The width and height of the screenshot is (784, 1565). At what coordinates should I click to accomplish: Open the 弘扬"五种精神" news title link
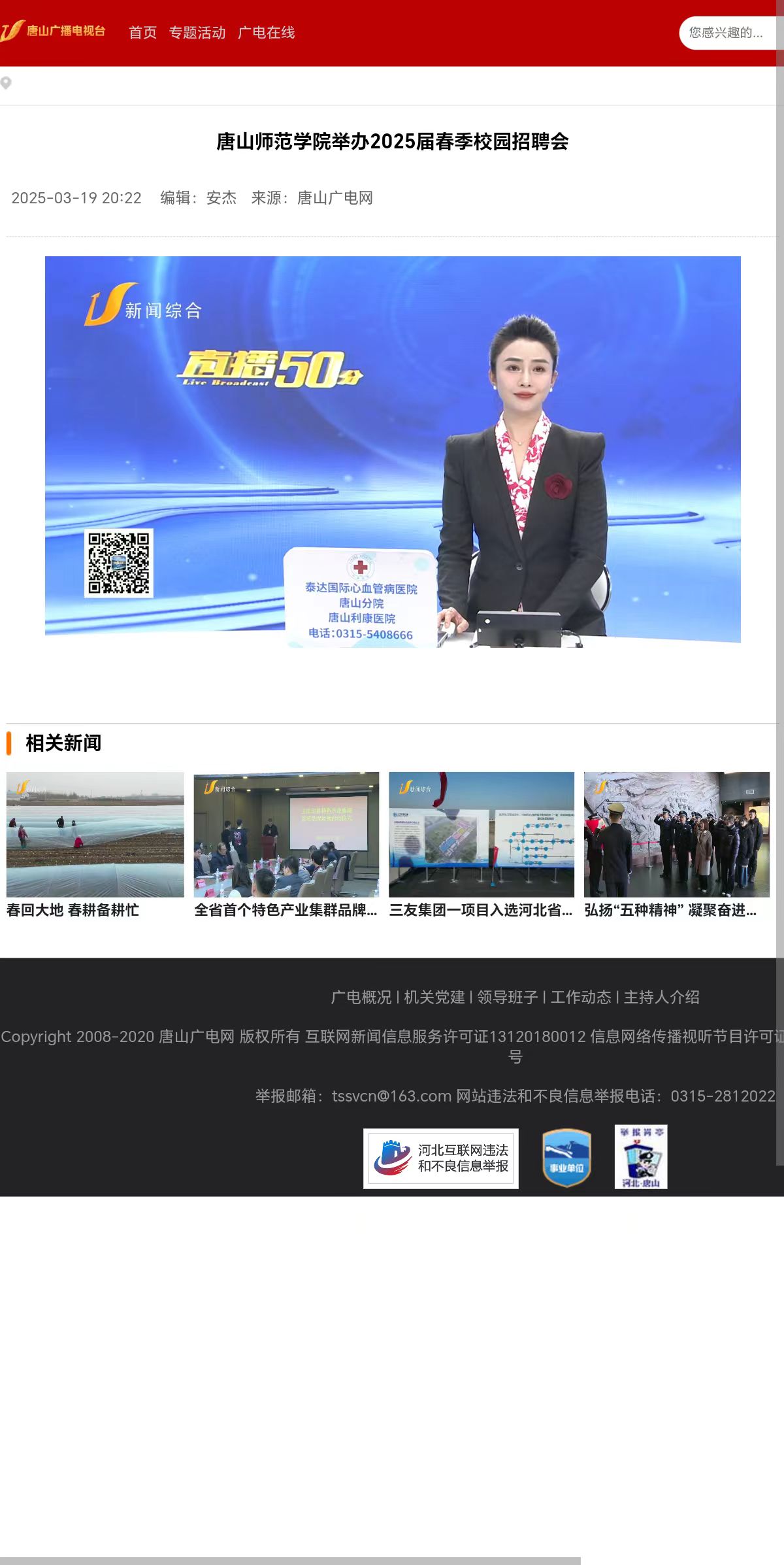coord(670,910)
